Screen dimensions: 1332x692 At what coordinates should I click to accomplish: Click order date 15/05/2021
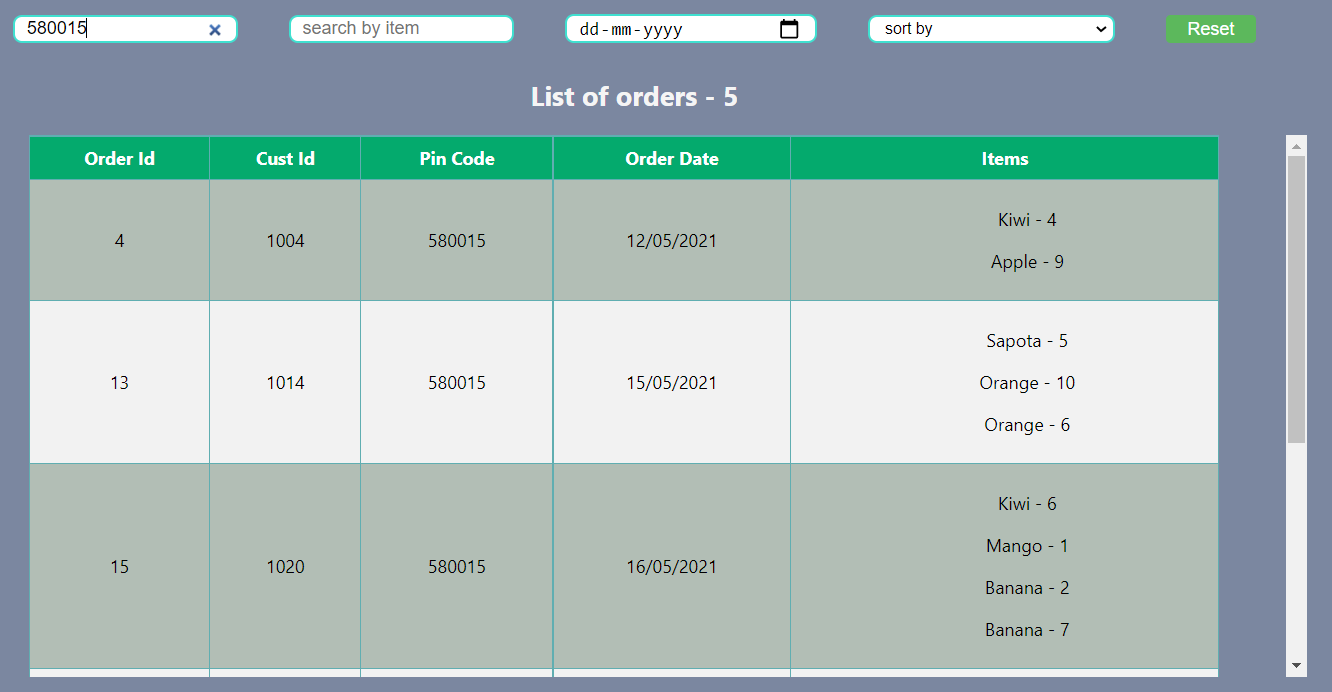(x=672, y=383)
